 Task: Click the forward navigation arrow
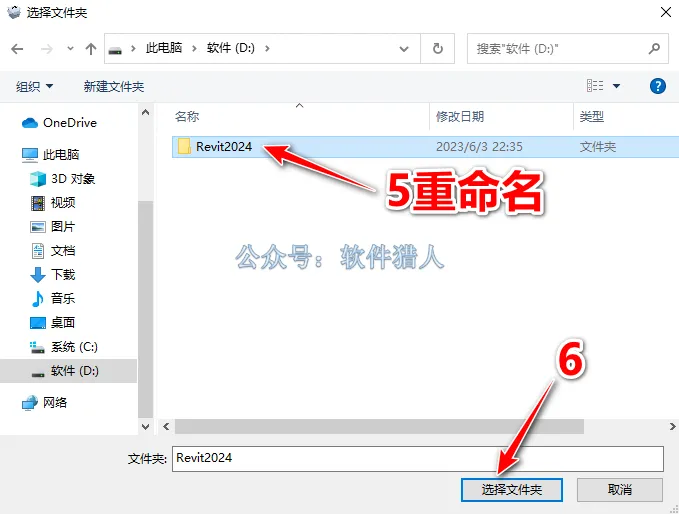[46, 49]
